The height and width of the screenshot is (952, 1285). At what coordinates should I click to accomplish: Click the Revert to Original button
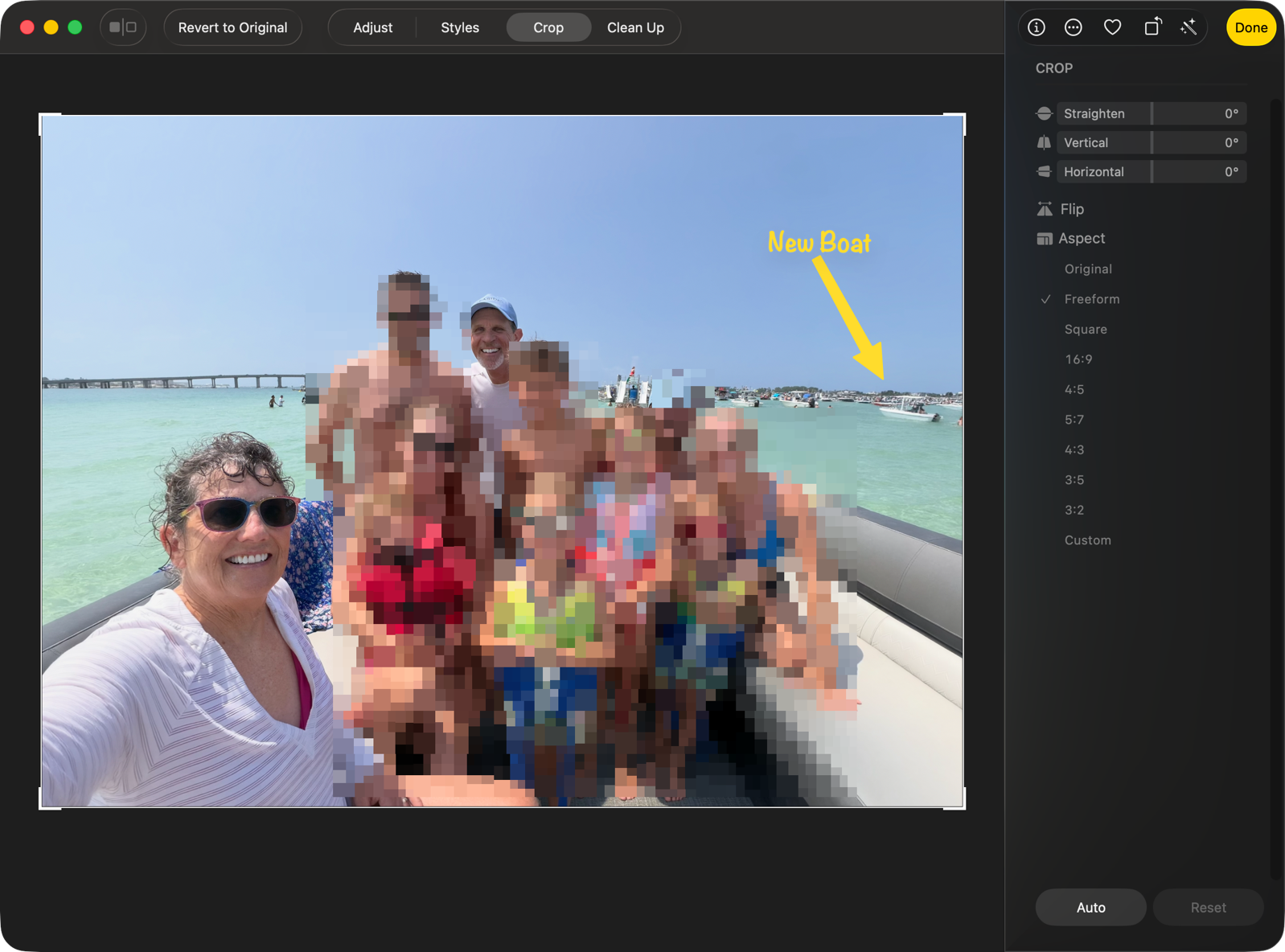(232, 27)
